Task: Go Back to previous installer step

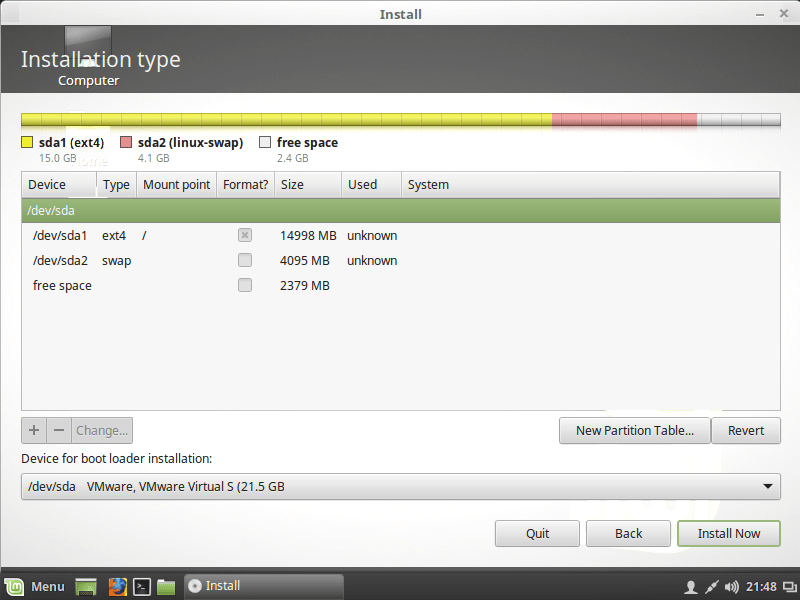Action: [x=628, y=534]
